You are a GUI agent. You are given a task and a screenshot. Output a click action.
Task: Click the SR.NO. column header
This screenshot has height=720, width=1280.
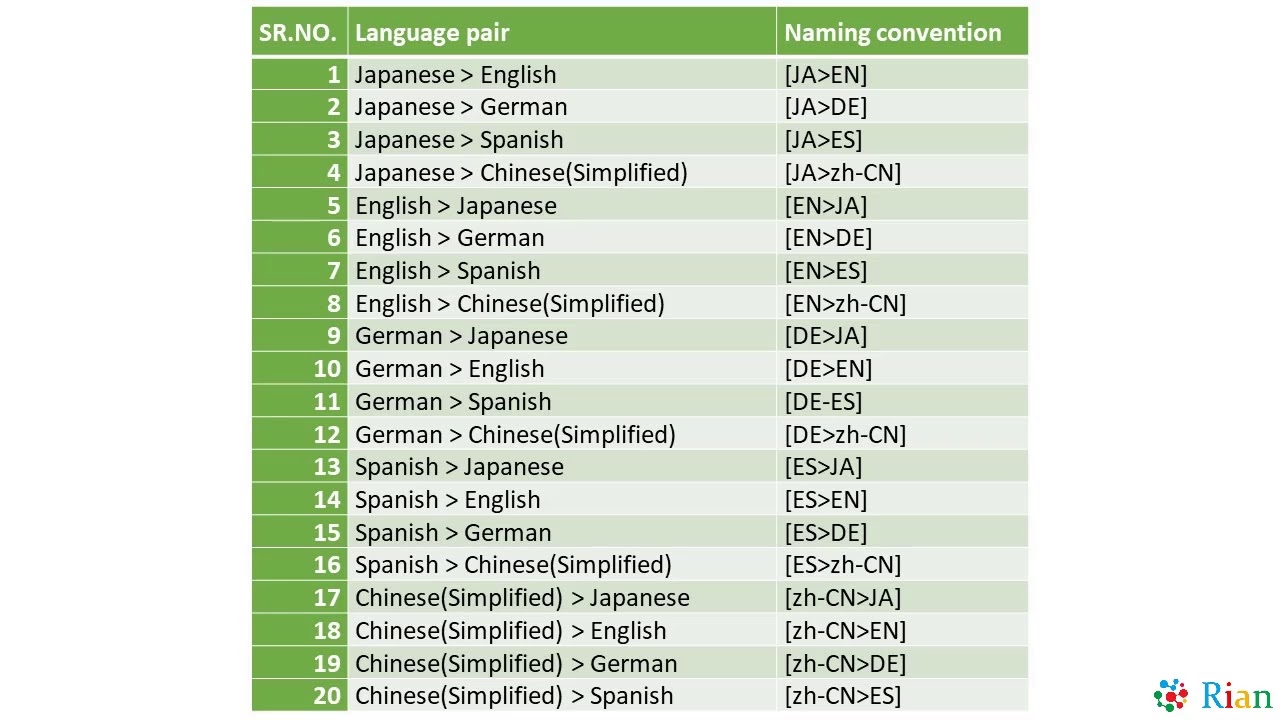click(298, 32)
